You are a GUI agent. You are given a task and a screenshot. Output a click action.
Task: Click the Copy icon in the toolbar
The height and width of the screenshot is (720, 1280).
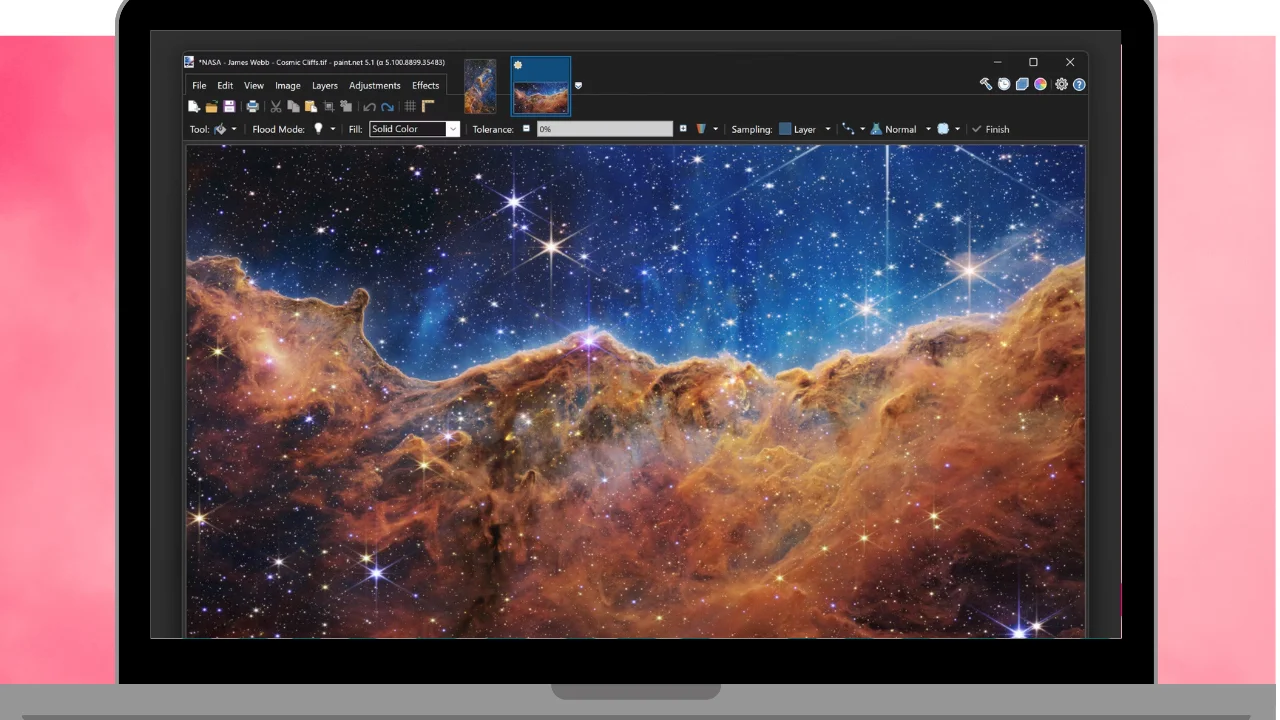click(293, 107)
